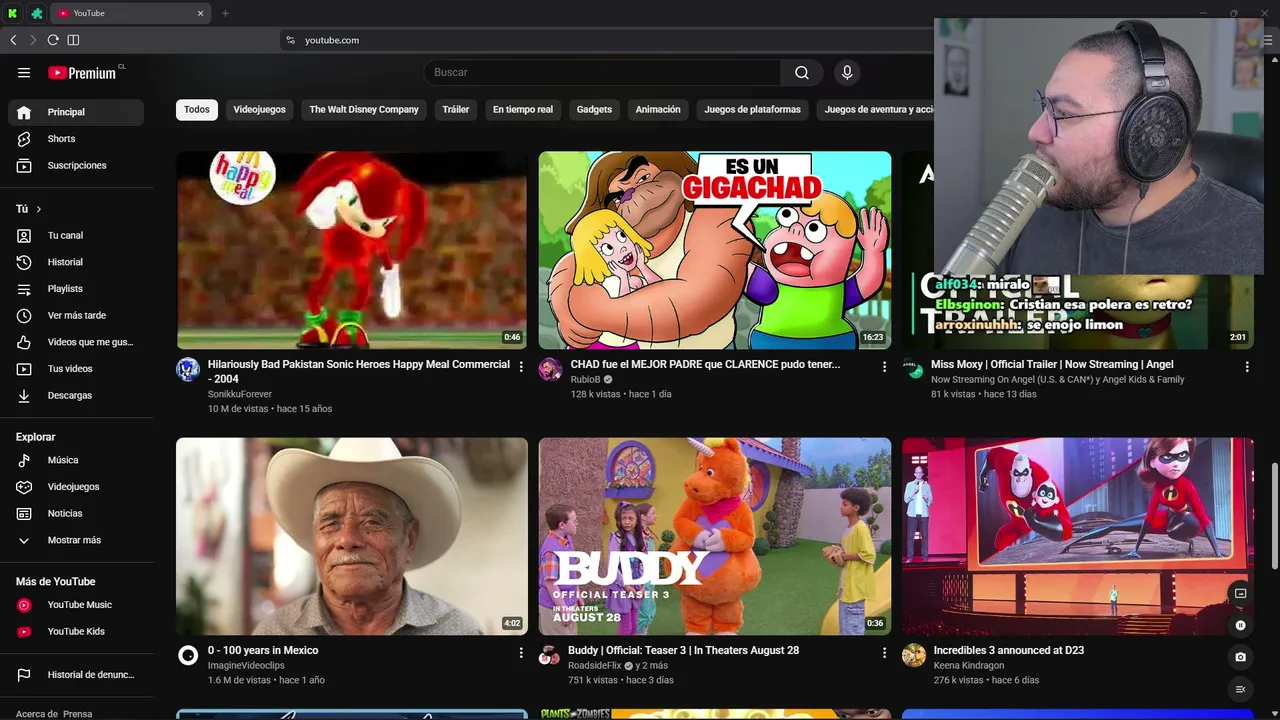Open Historial de denuncias flag item
The height and width of the screenshot is (720, 1280).
76,675
